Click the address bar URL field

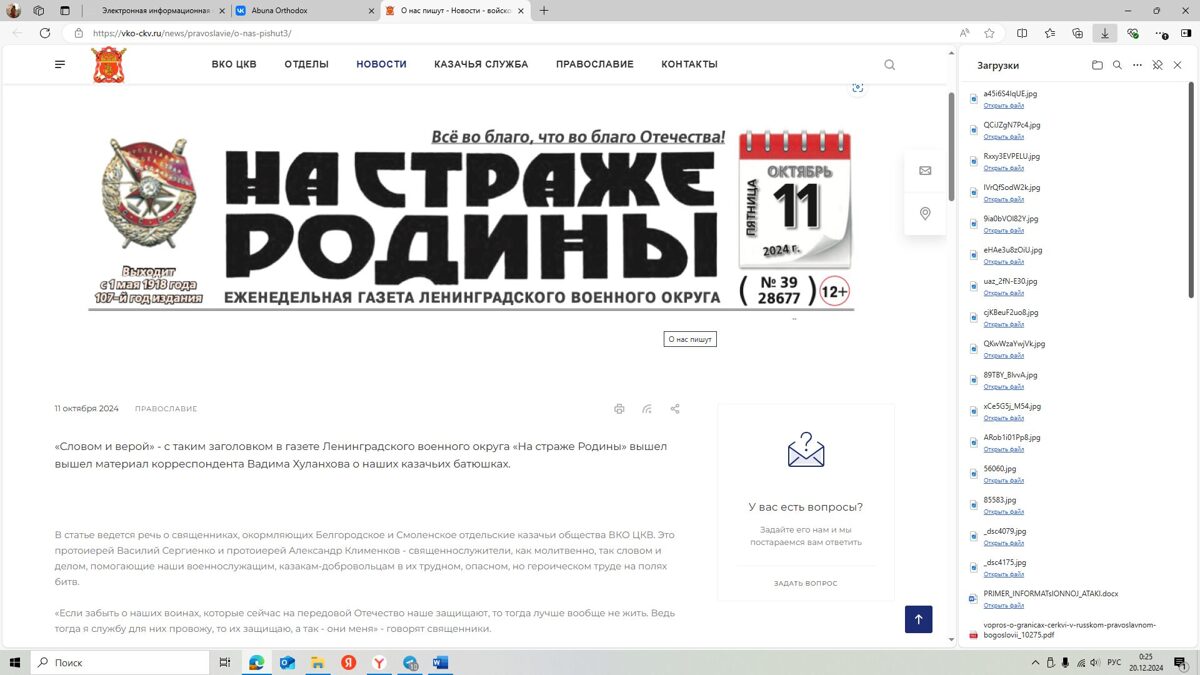pyautogui.click(x=510, y=33)
